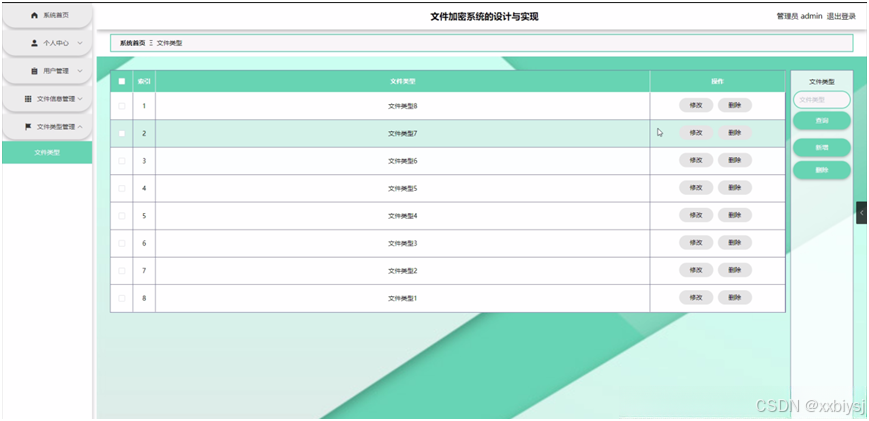Viewport: 869px width, 421px height.
Task: Click the cell text 文件类型5
Action: click(x=402, y=188)
